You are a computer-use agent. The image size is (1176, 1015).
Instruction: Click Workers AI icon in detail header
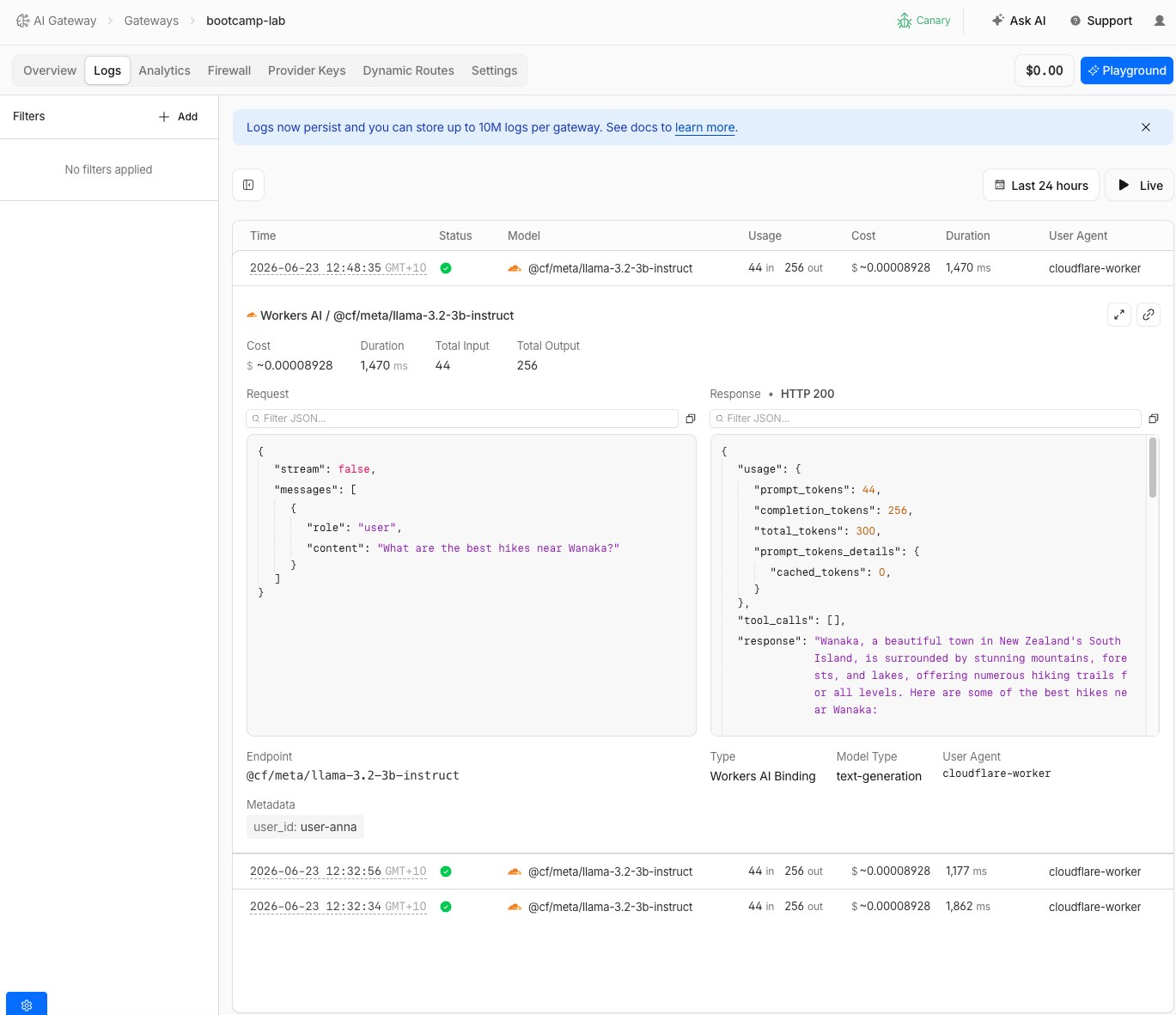[252, 315]
